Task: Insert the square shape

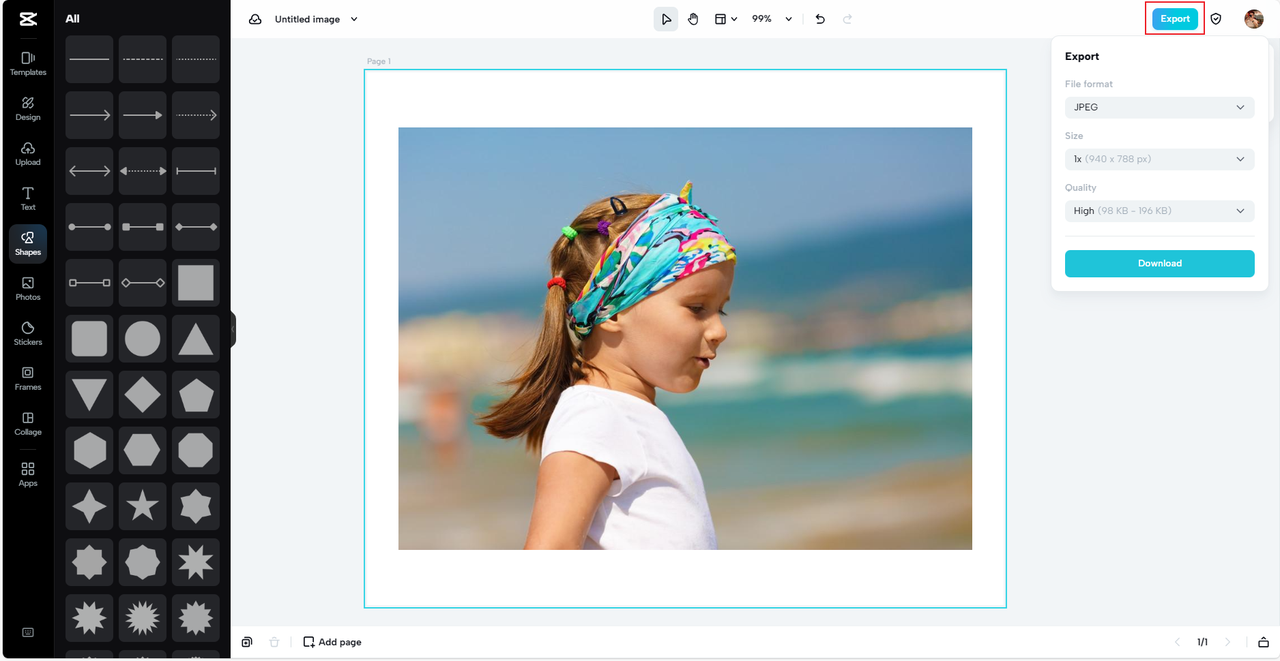Action: tap(196, 283)
